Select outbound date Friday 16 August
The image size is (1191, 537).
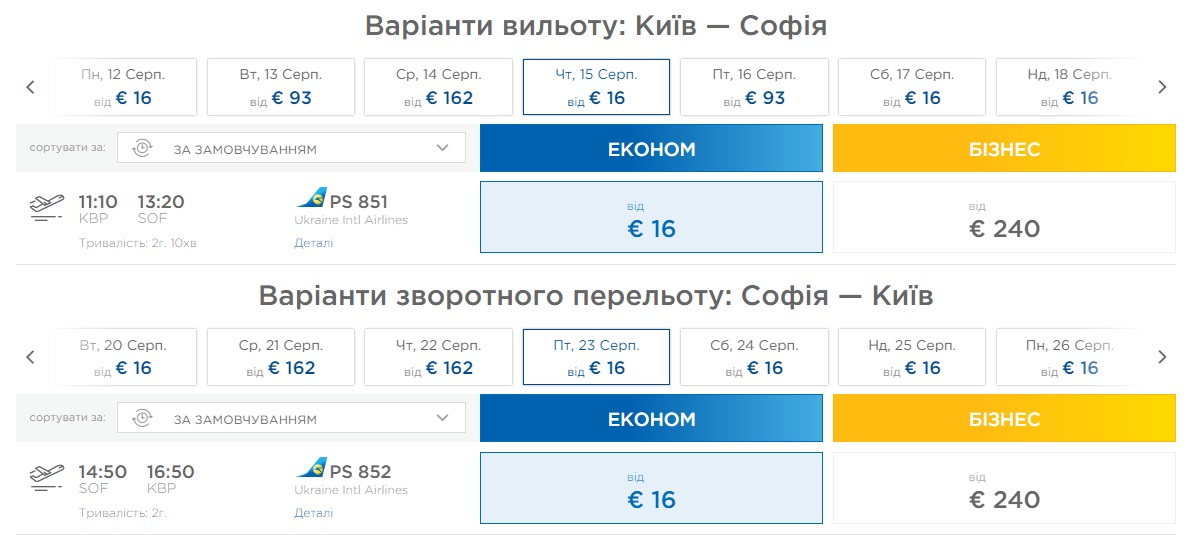coord(754,87)
